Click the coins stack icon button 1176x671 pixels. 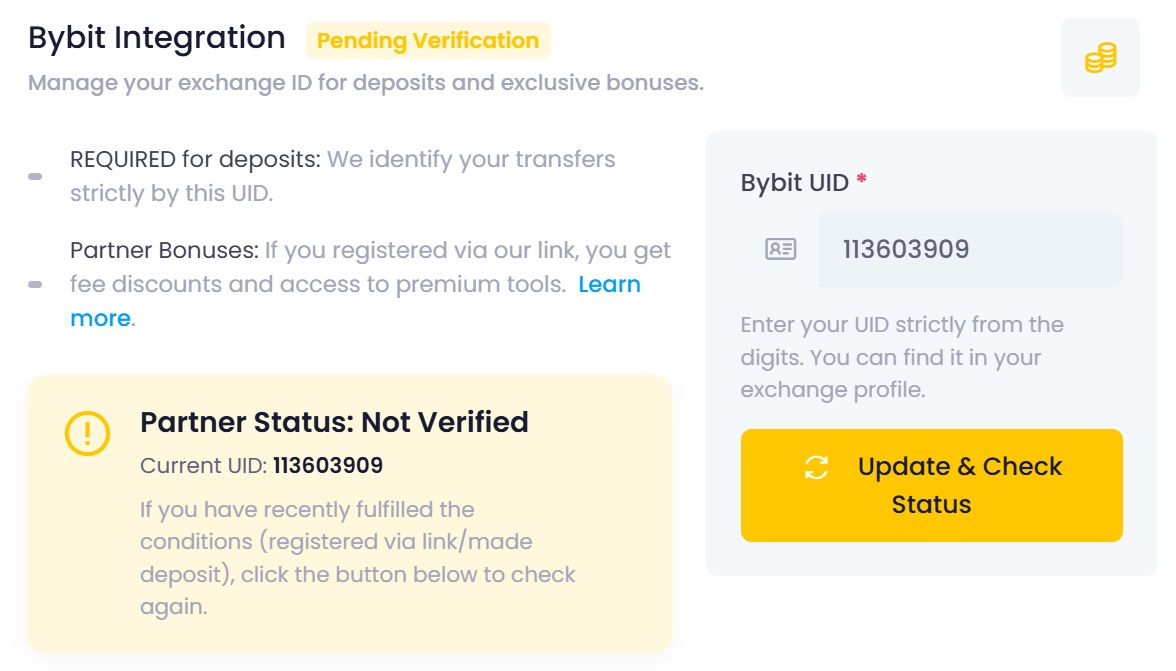[1100, 58]
